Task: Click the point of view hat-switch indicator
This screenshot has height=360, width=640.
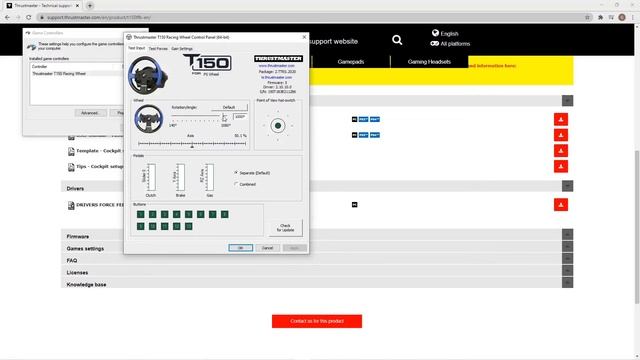Action: click(278, 125)
